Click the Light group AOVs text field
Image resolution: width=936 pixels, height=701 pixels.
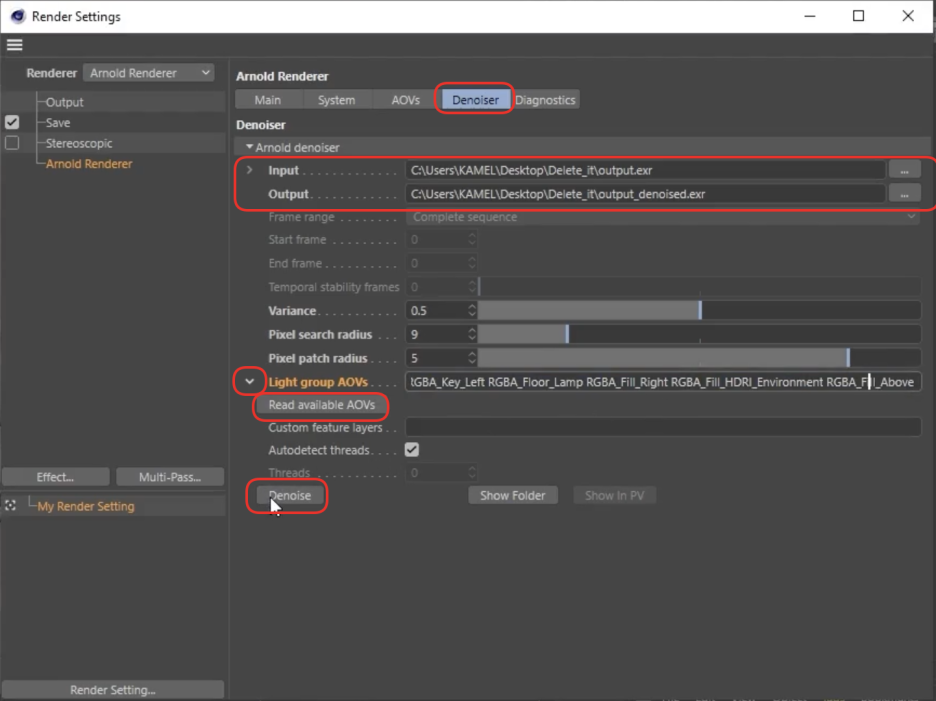(663, 382)
